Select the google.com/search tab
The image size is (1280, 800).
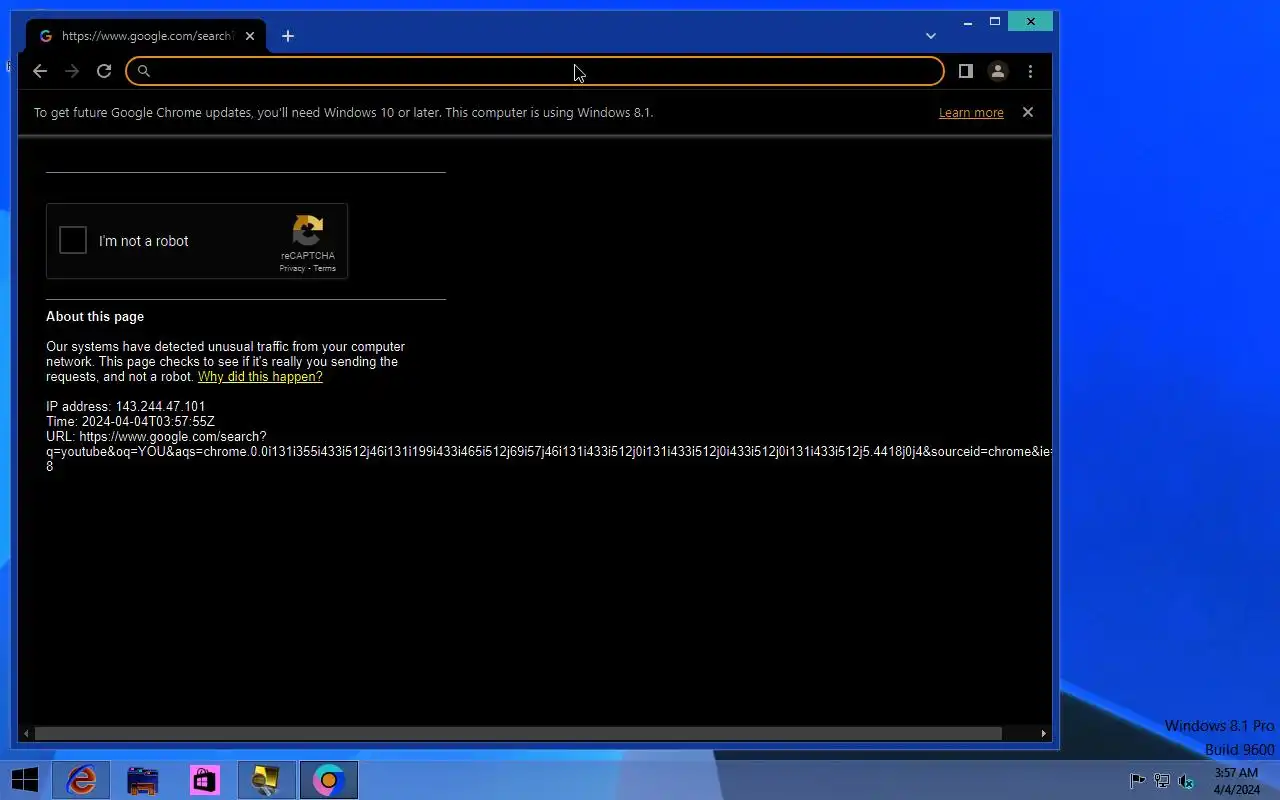pos(146,36)
